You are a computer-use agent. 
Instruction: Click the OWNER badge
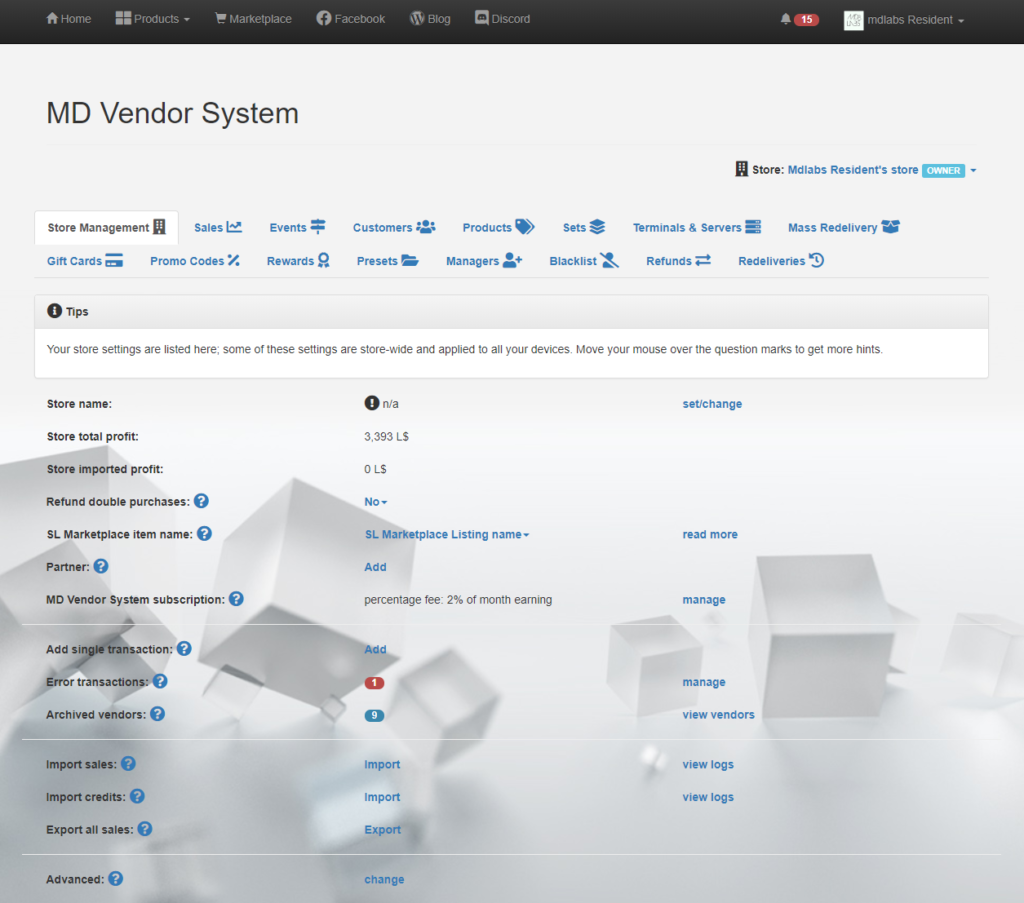click(x=943, y=170)
